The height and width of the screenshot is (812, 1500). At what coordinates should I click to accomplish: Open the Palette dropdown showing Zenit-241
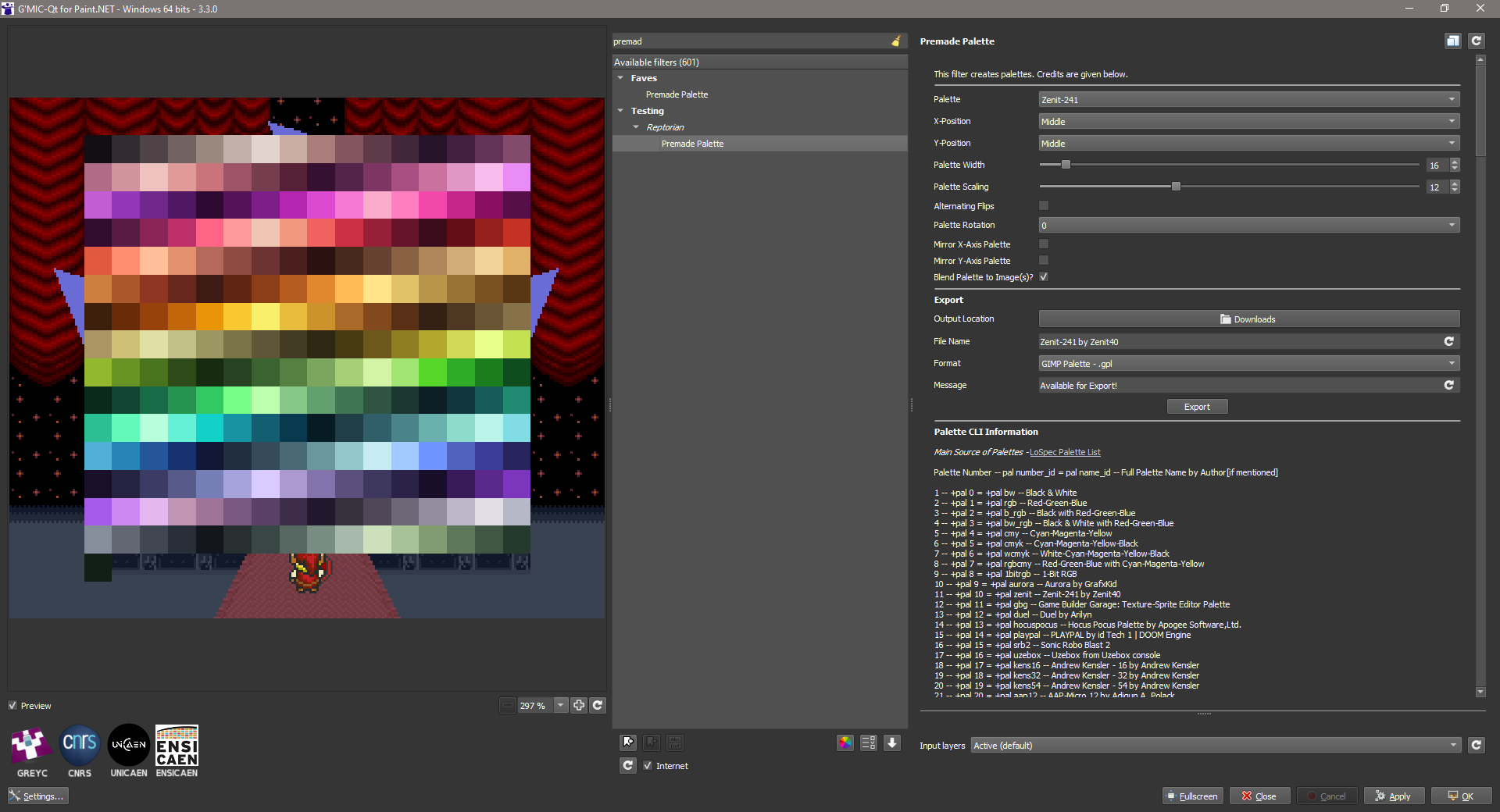pos(1248,99)
